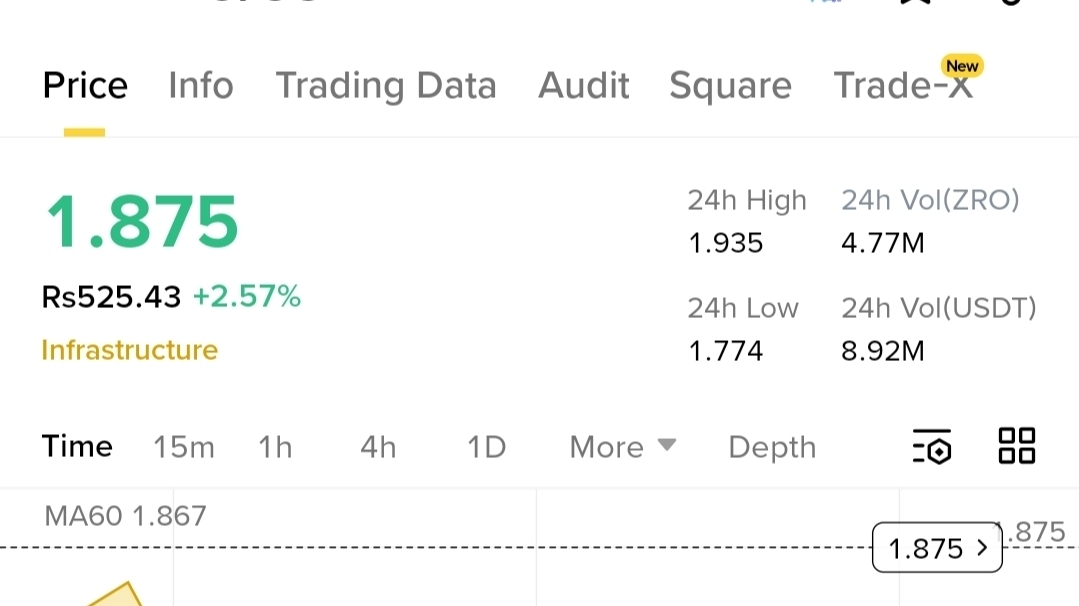Click the four-square grid layout icon
The width and height of the screenshot is (1079, 606).
(1016, 446)
